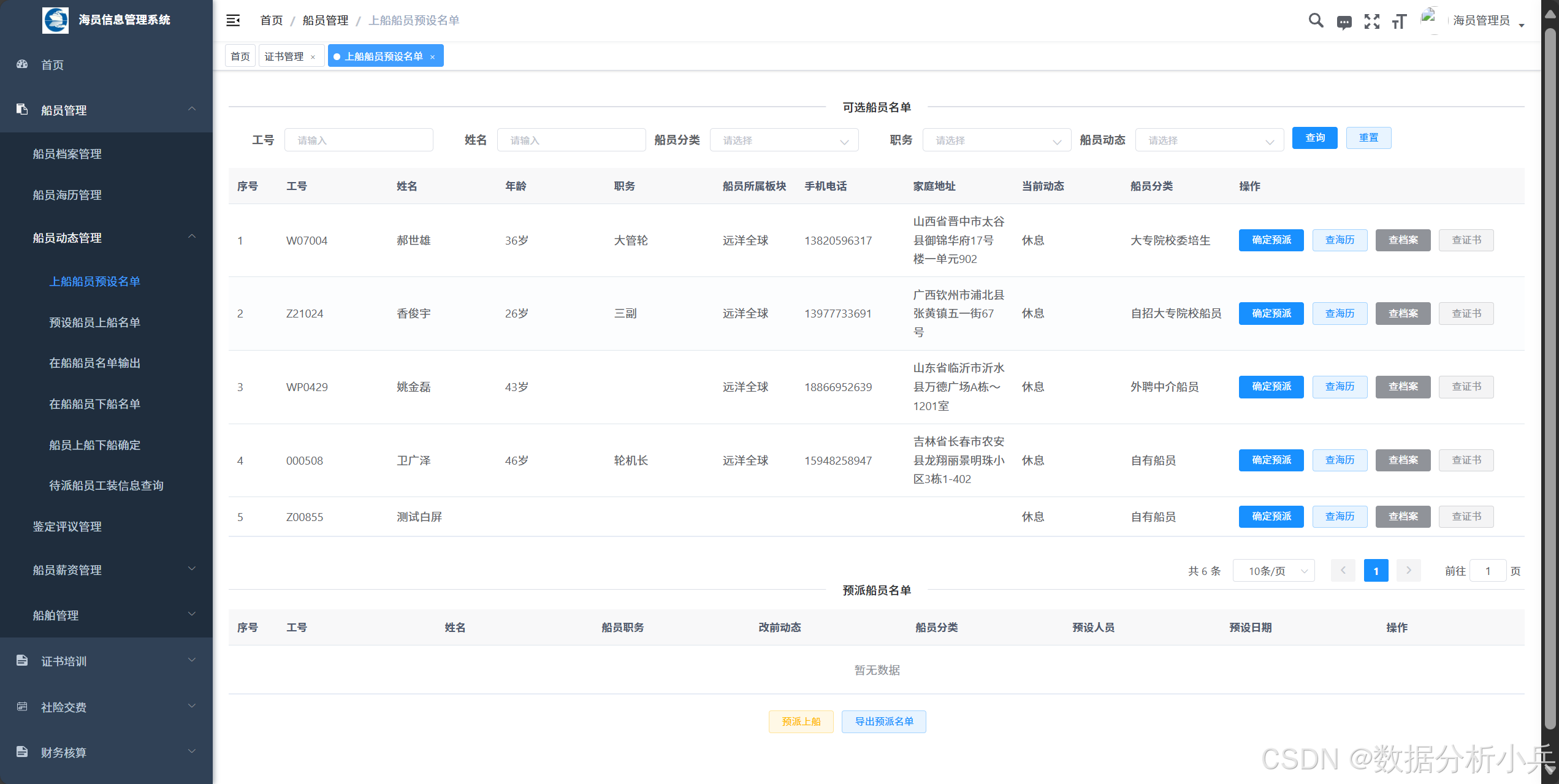Open the 职务 filter dropdown
Image resolution: width=1559 pixels, height=784 pixels.
coord(996,140)
